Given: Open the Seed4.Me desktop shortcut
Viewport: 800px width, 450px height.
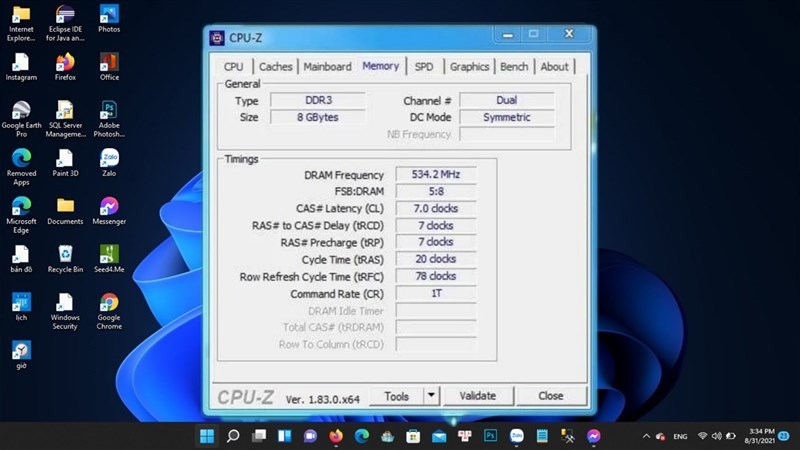Looking at the screenshot, I should point(109,255).
